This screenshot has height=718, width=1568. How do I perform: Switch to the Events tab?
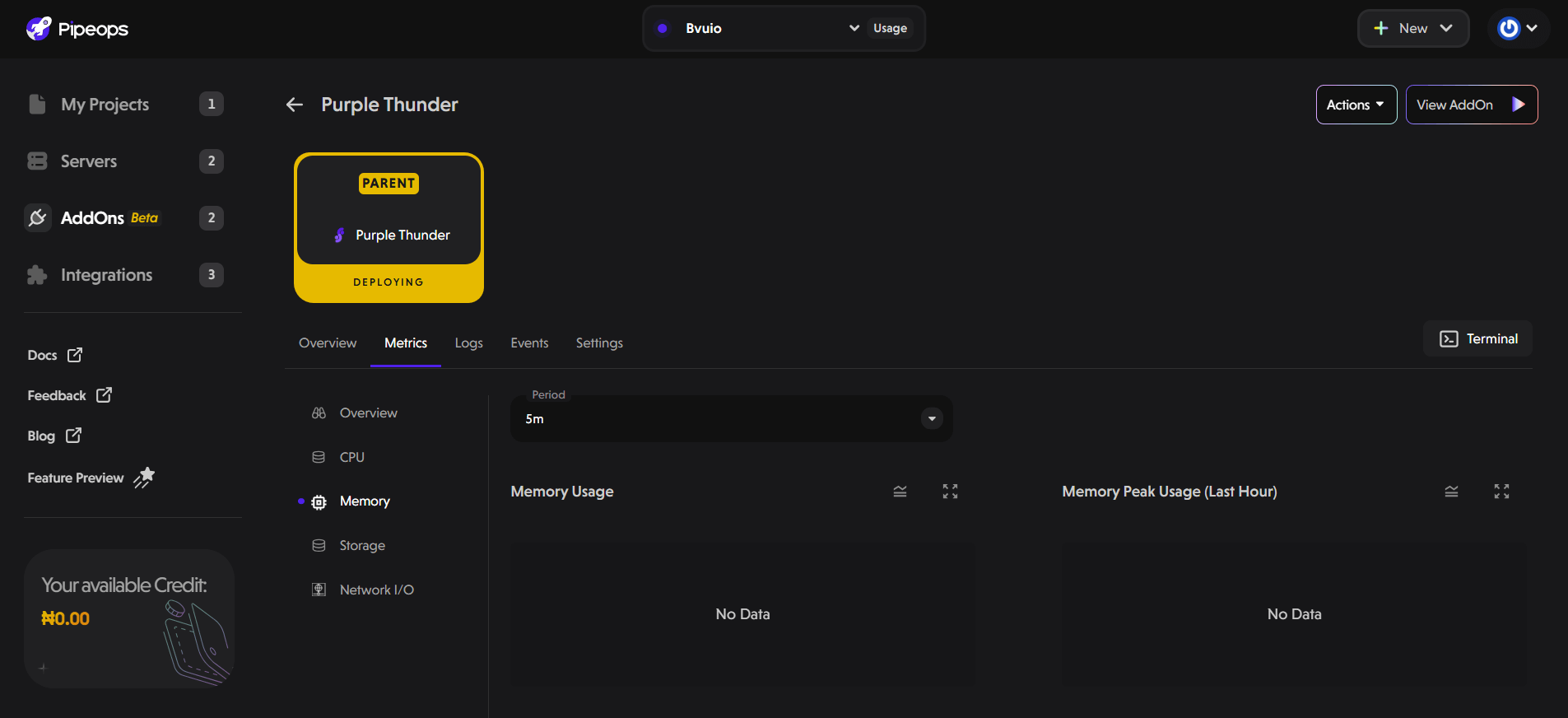point(529,343)
